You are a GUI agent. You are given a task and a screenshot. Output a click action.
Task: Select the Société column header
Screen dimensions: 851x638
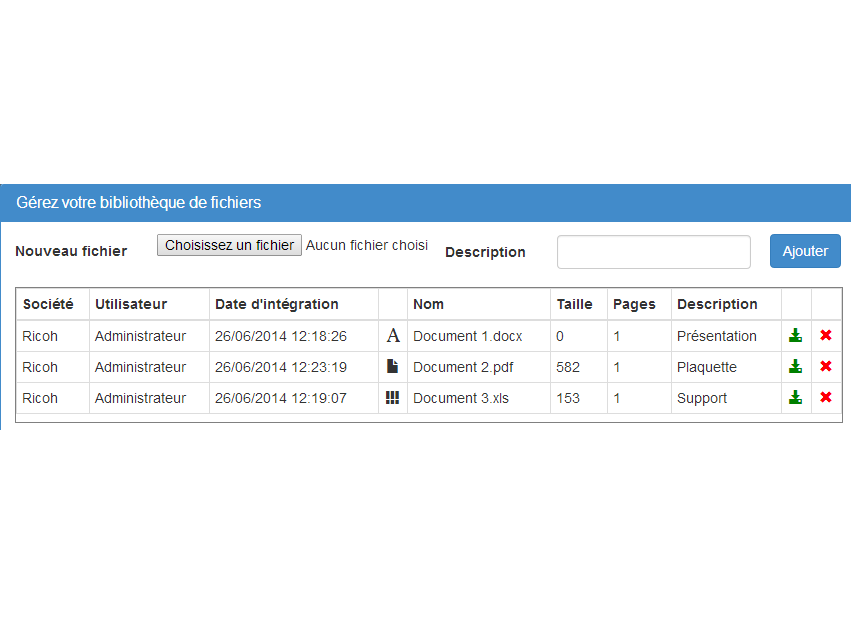pos(48,304)
